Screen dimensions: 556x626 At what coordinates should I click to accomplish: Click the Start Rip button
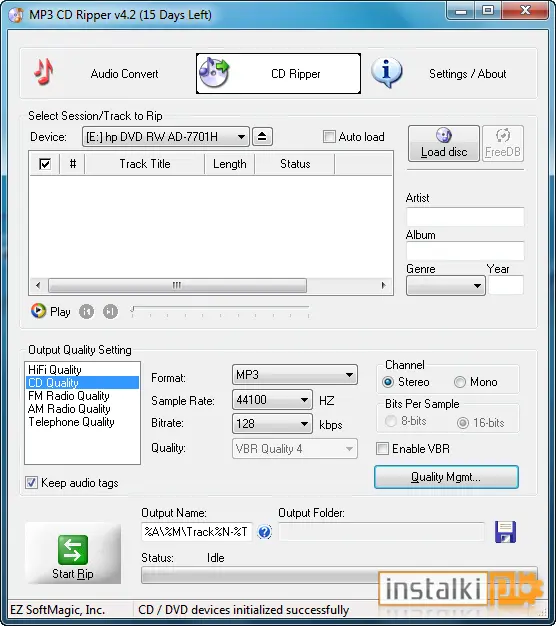click(x=73, y=553)
